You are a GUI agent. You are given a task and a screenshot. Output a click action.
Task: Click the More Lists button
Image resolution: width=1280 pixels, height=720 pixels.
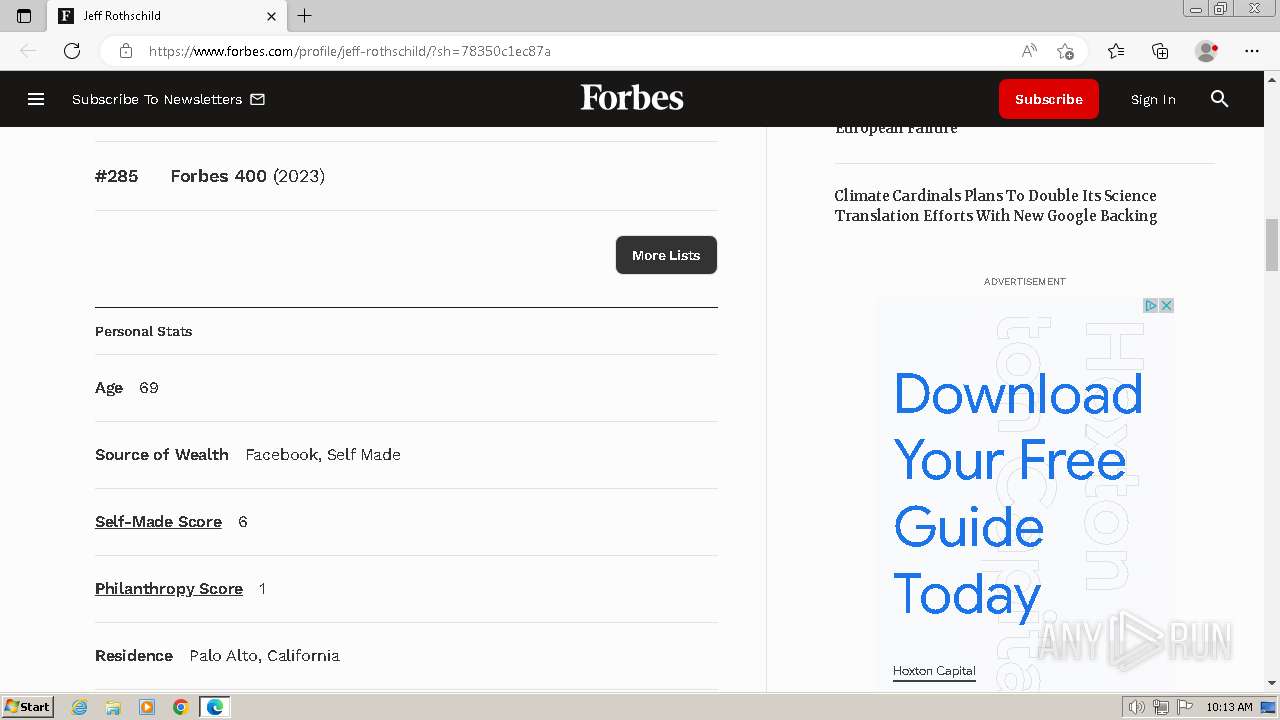[x=666, y=255]
